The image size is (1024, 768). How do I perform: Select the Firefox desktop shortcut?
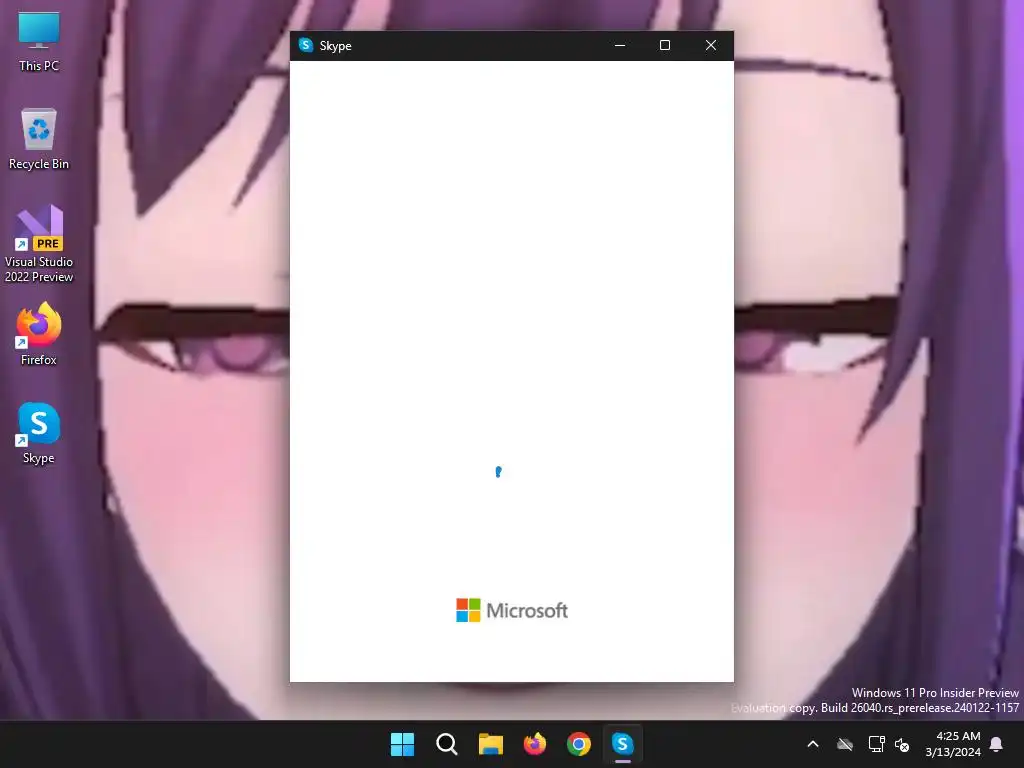click(x=39, y=334)
